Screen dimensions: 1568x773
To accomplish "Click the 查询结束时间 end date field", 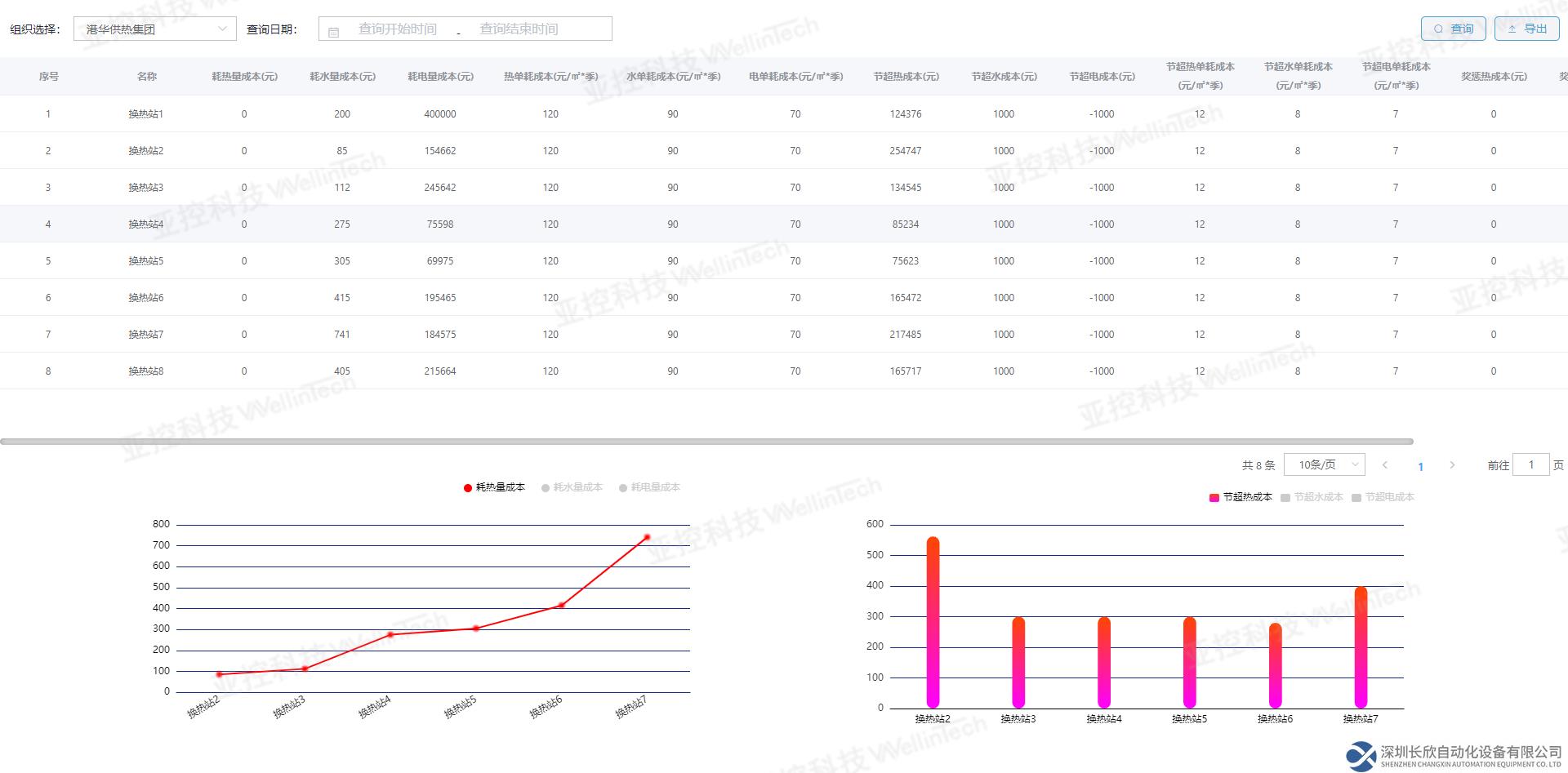I will coord(519,29).
